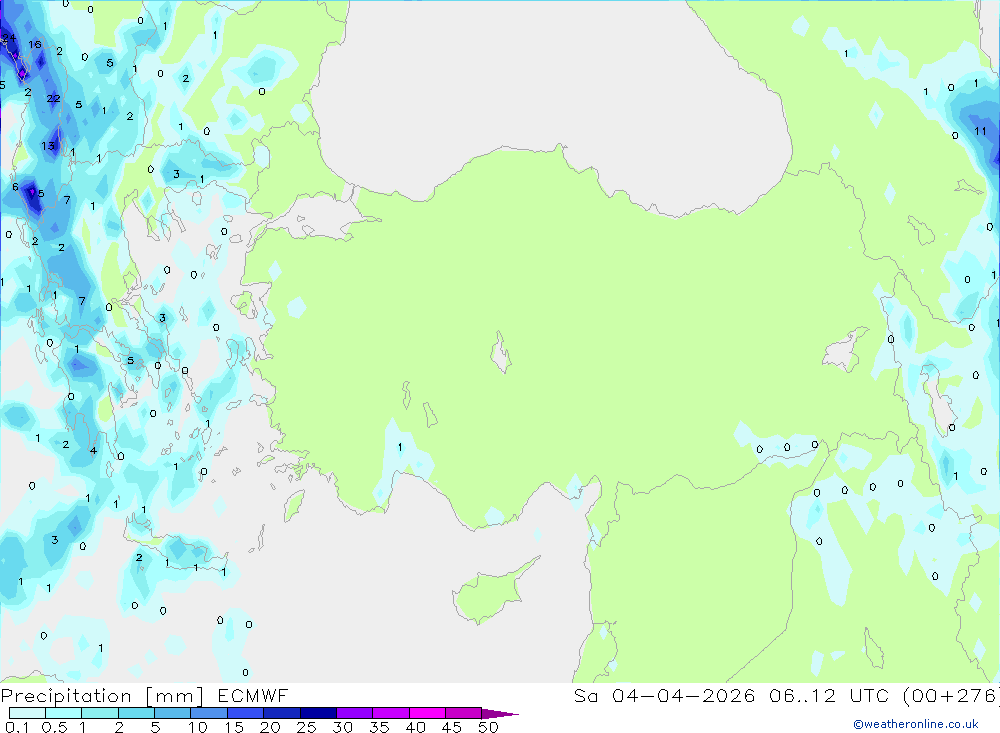Viewport: 1000px width, 733px height.
Task: Click the 30–35 mm legend swatch
Action: [354, 713]
